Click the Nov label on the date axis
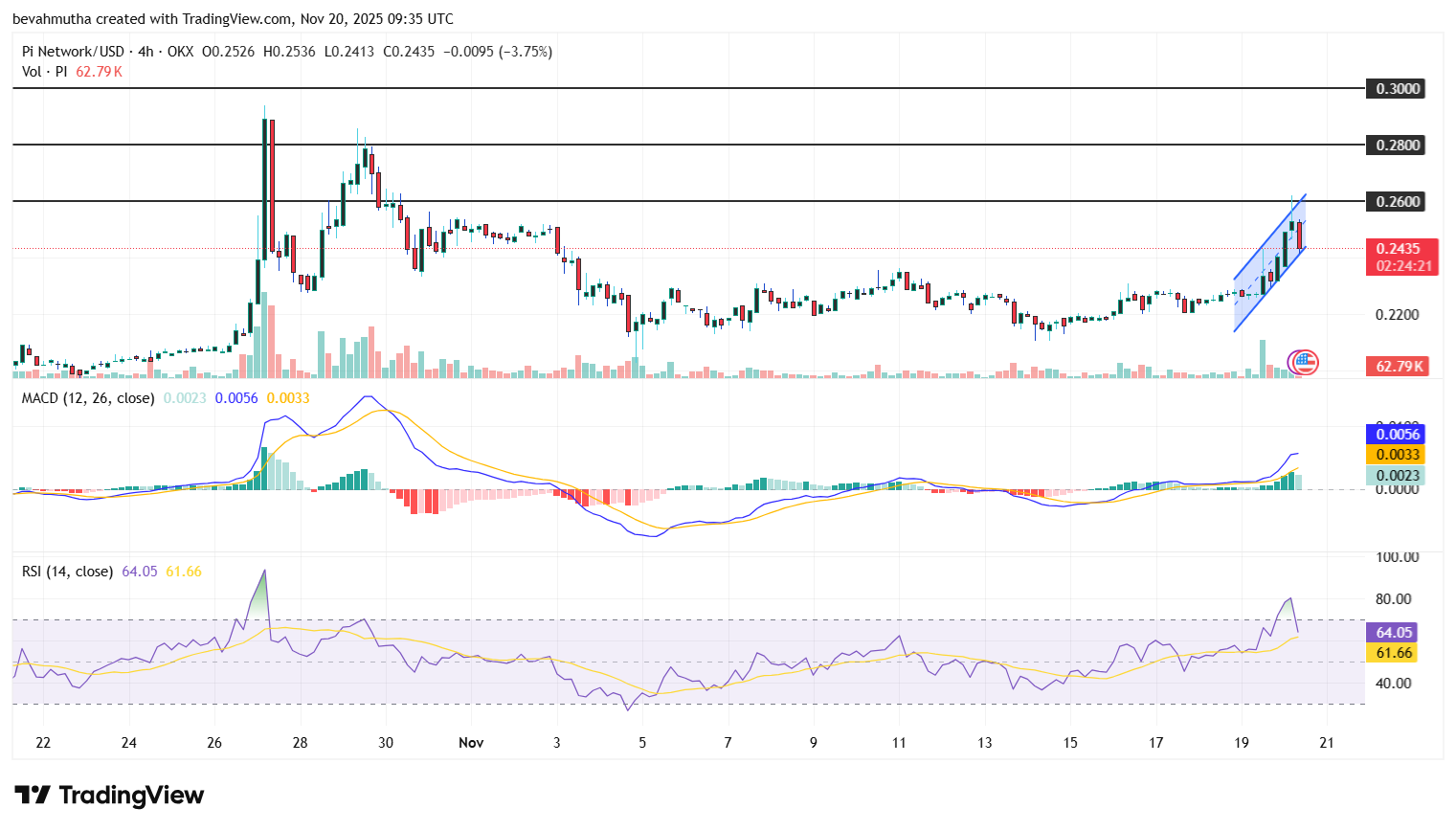 [x=471, y=742]
